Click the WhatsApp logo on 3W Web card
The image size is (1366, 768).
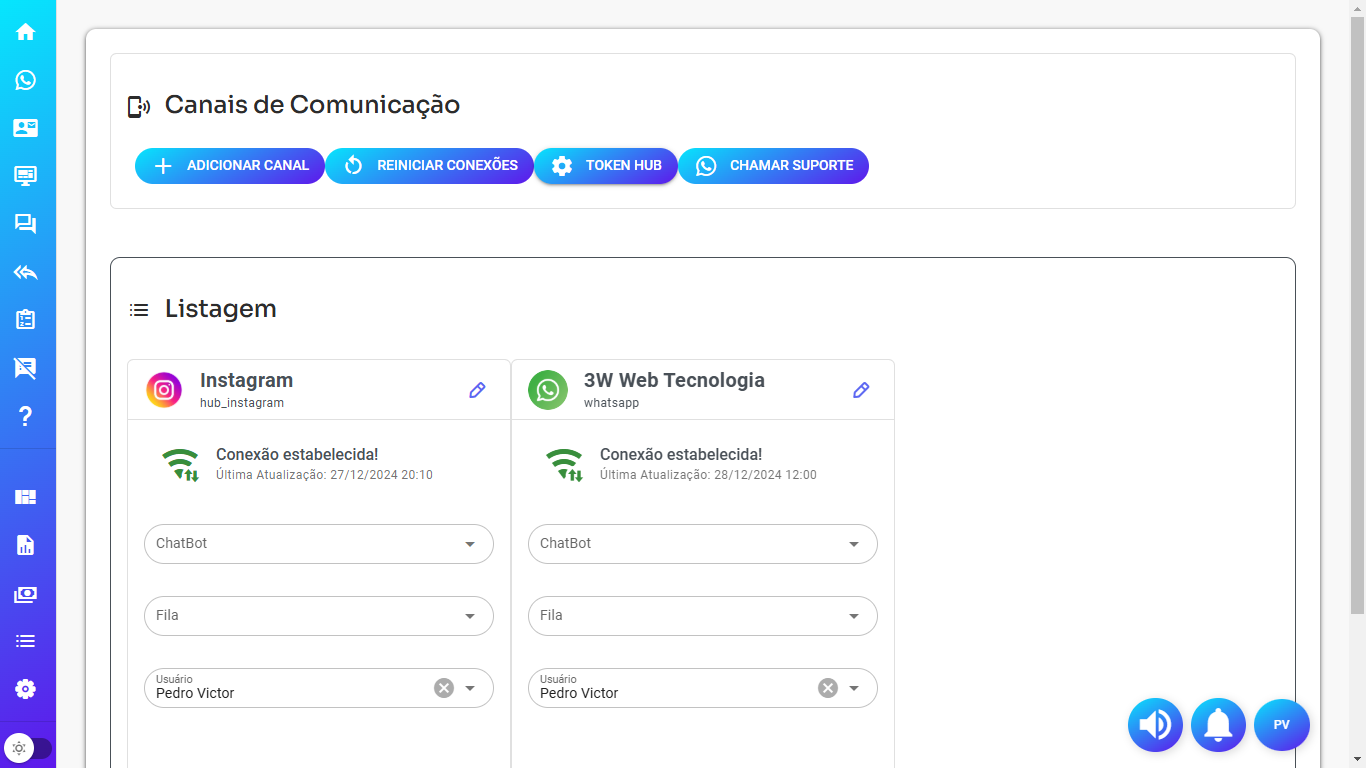click(x=548, y=390)
